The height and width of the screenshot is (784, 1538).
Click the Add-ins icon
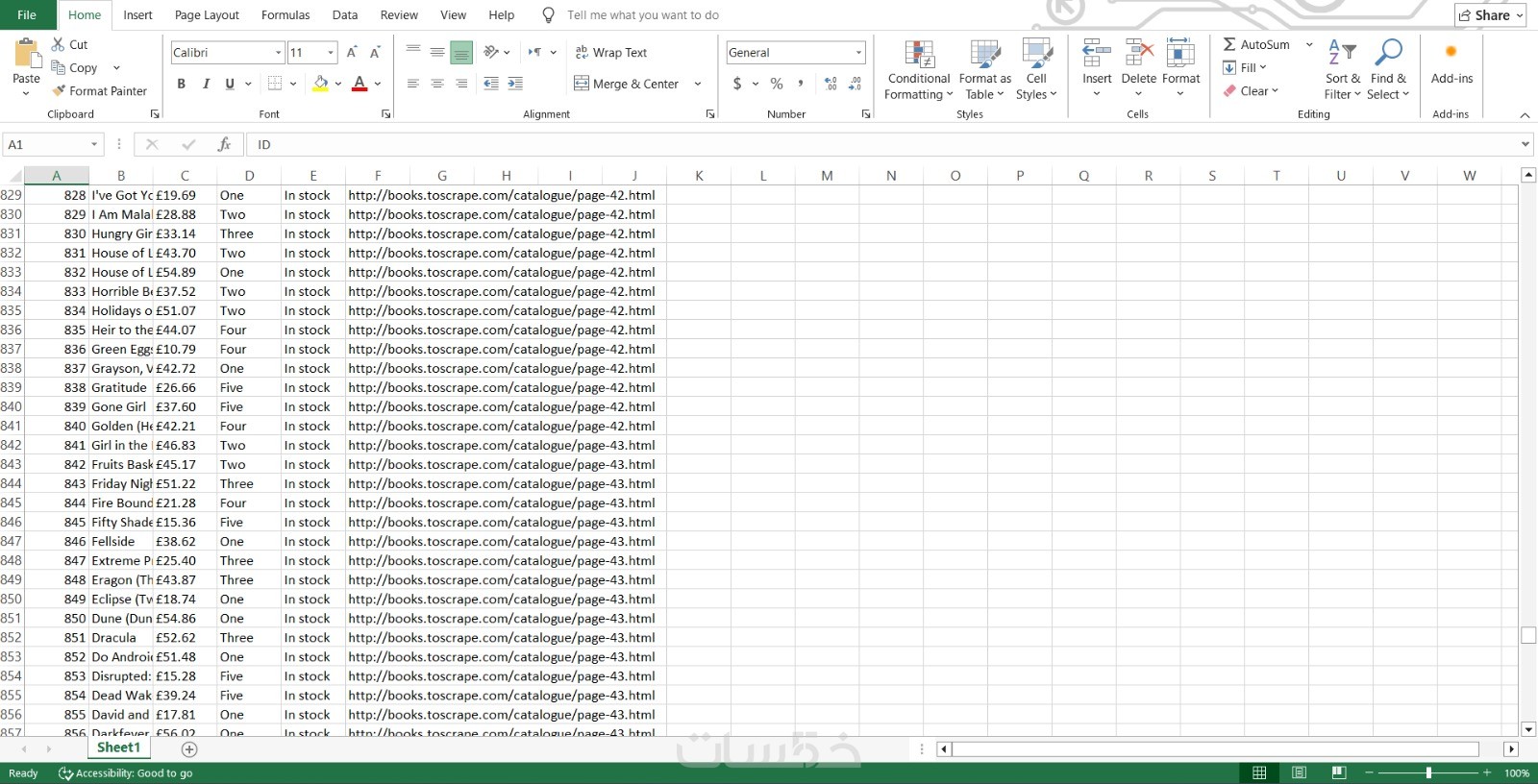(1451, 52)
